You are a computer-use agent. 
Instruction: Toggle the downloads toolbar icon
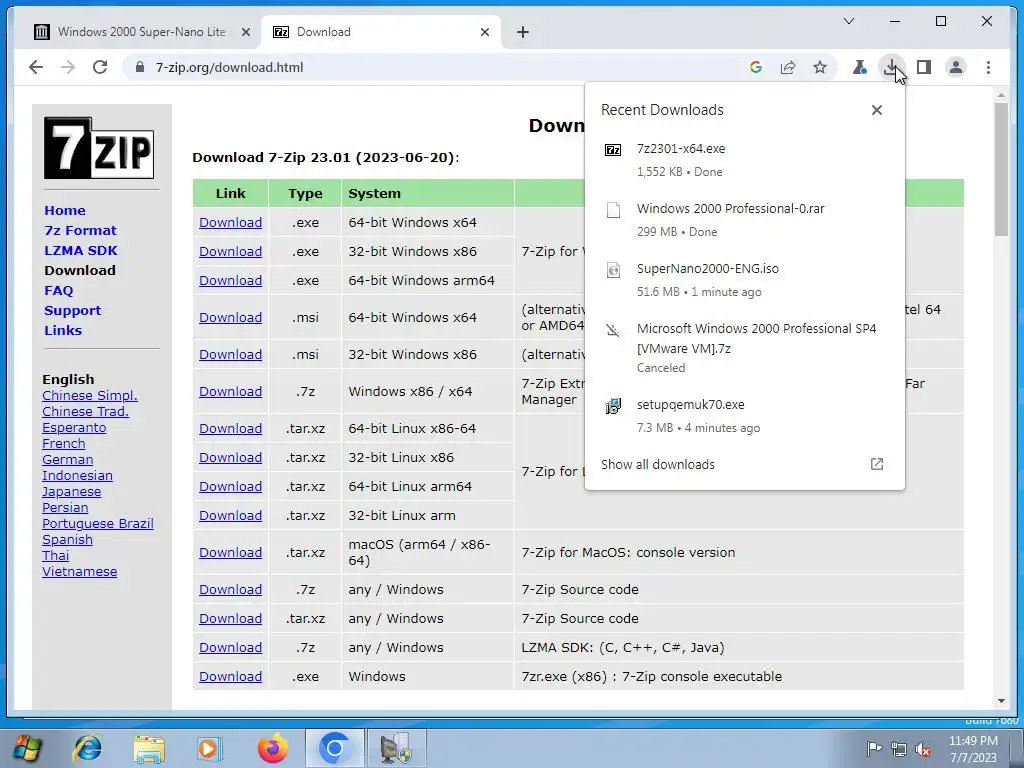coord(891,67)
